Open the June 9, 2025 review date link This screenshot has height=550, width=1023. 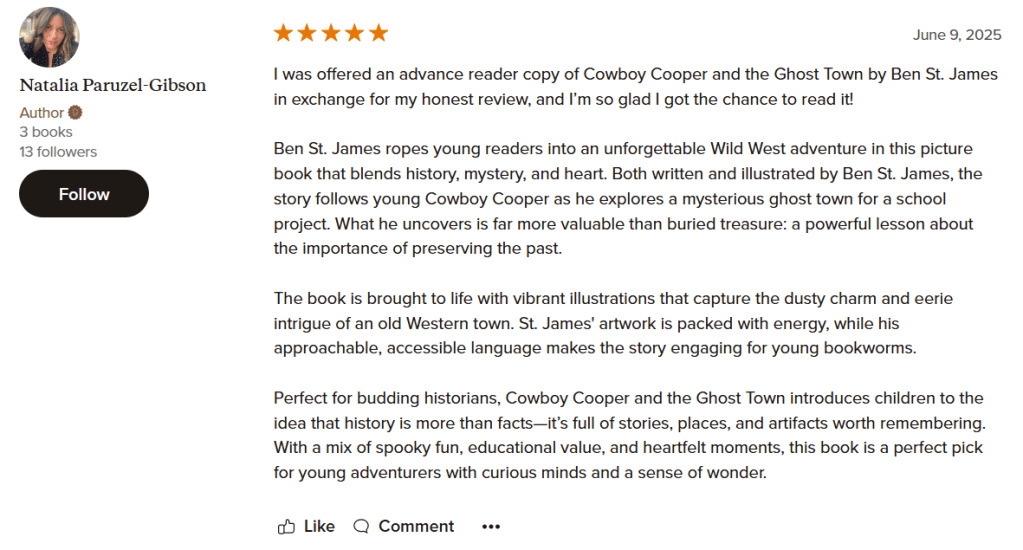coord(956,35)
